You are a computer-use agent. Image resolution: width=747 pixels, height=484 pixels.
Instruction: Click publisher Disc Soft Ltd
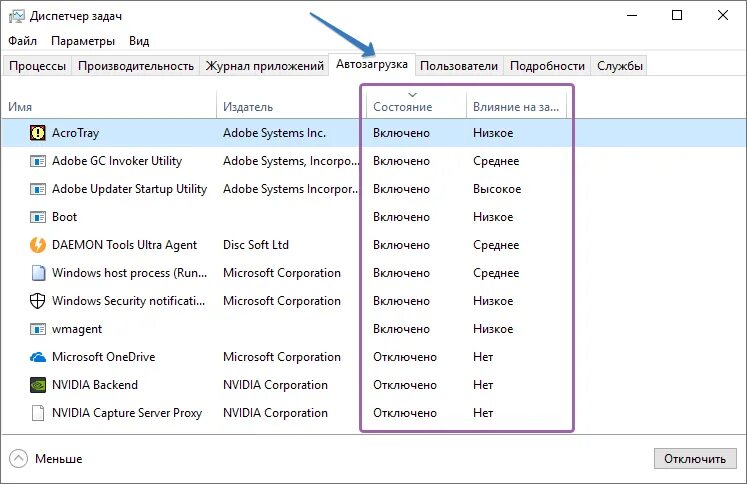click(256, 245)
